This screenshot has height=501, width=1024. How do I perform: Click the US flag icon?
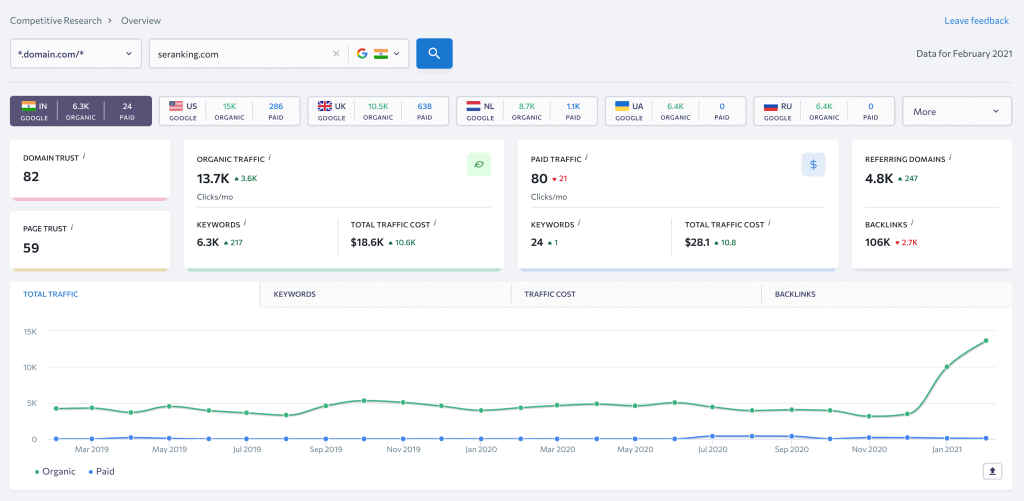coord(176,106)
